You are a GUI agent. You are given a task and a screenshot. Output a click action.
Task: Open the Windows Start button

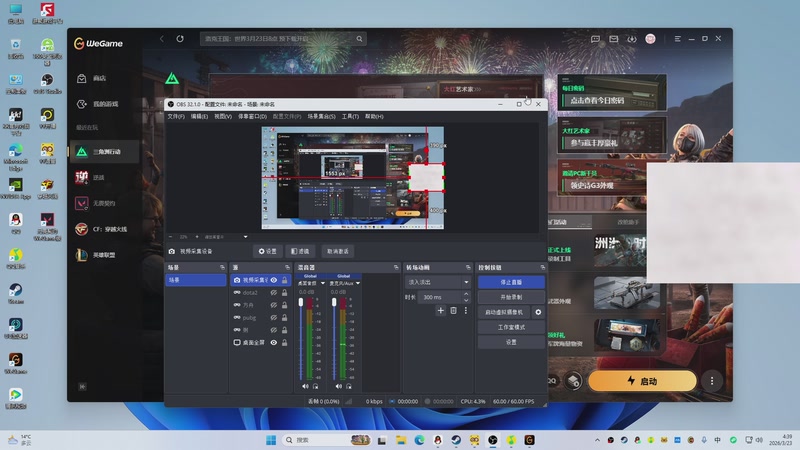click(271, 440)
